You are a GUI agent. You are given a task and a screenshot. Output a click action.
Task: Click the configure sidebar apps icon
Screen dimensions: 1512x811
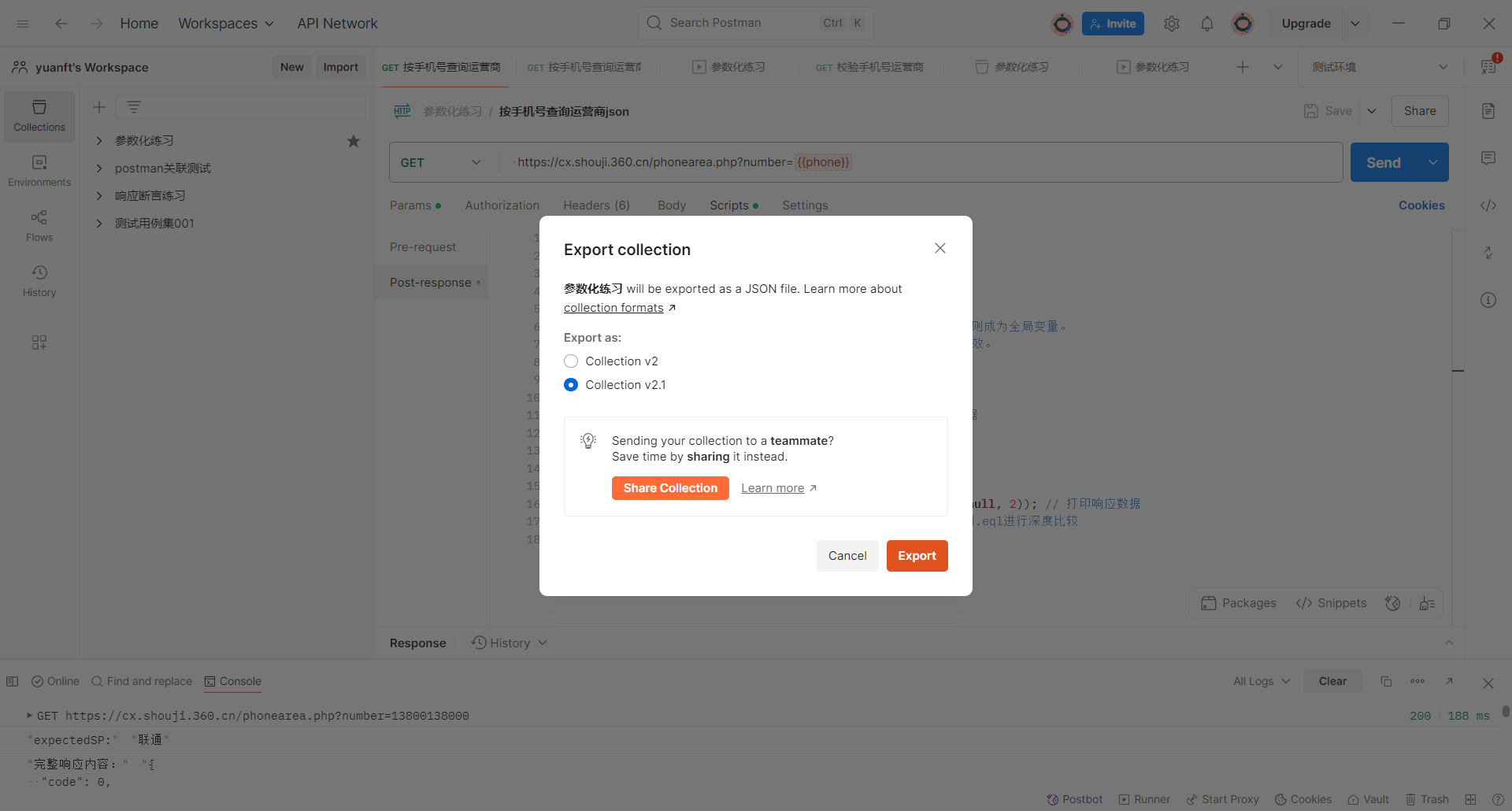click(39, 343)
